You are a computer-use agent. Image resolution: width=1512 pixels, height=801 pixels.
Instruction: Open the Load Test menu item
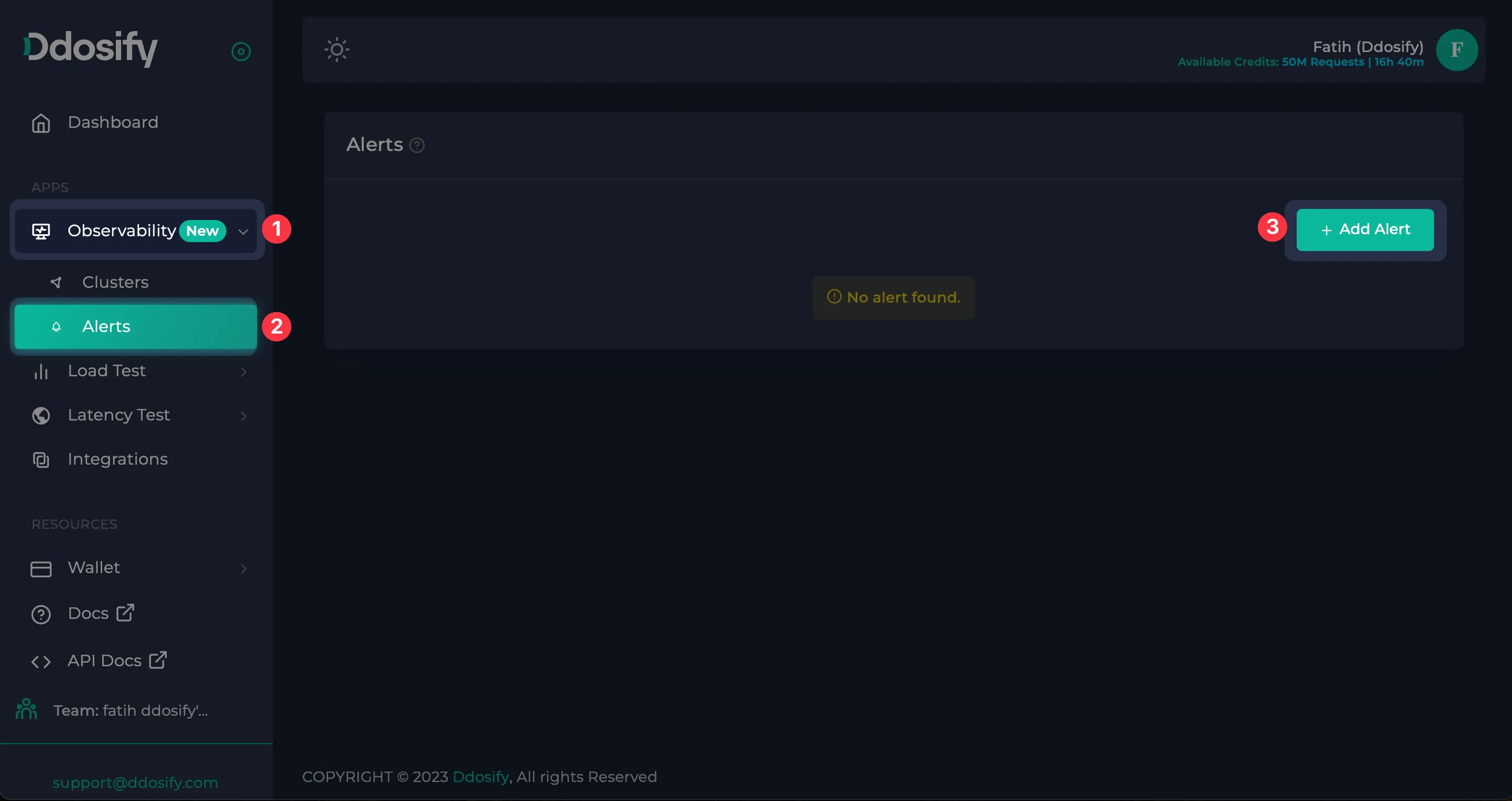click(106, 371)
